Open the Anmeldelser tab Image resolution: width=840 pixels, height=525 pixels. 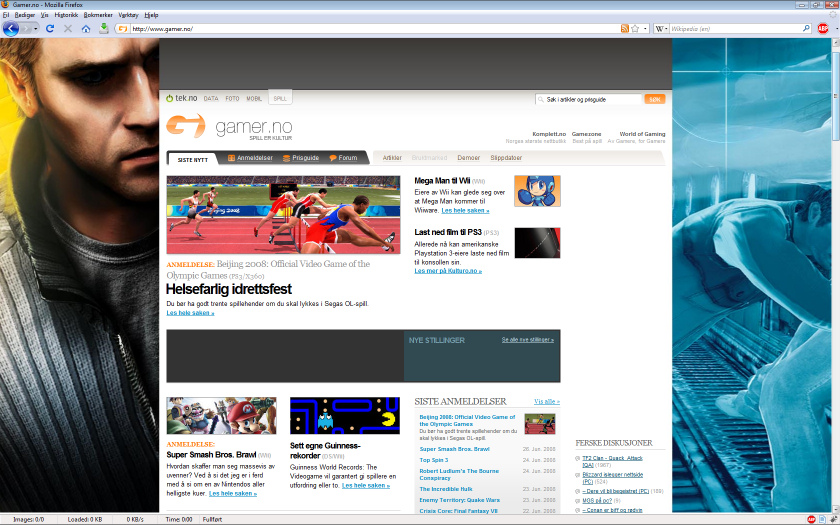click(x=250, y=158)
